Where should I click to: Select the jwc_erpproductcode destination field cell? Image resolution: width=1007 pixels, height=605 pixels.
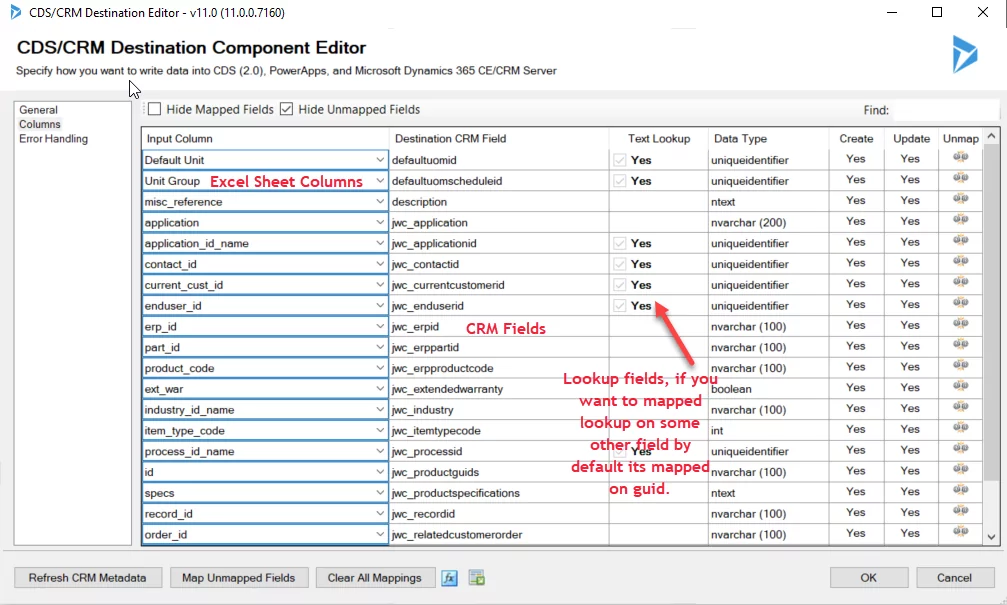[499, 368]
